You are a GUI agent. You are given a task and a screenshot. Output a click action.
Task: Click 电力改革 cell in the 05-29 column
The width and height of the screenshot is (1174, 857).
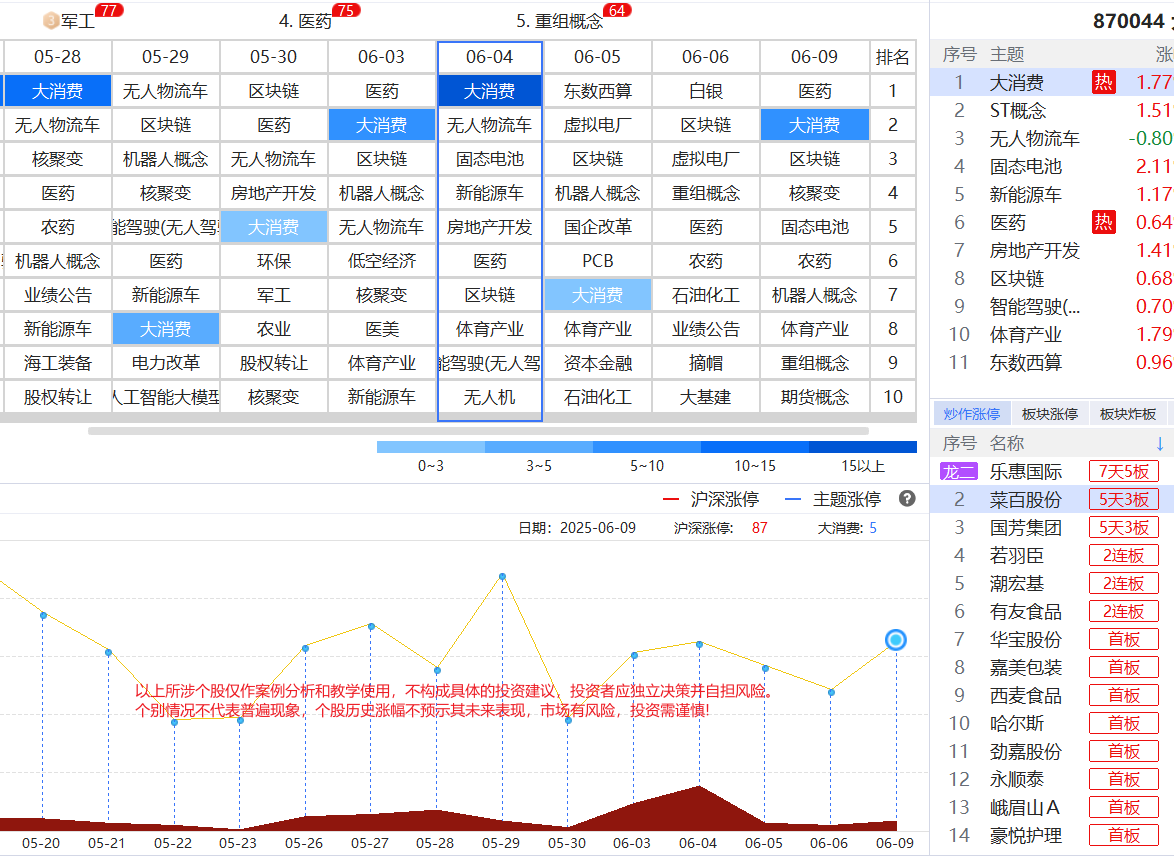[165, 363]
